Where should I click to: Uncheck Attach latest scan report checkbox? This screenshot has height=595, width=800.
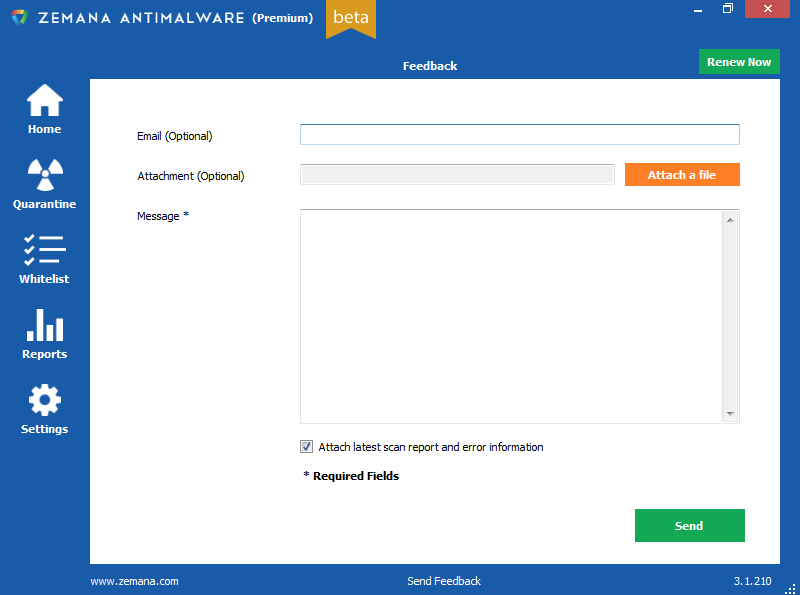(x=306, y=447)
